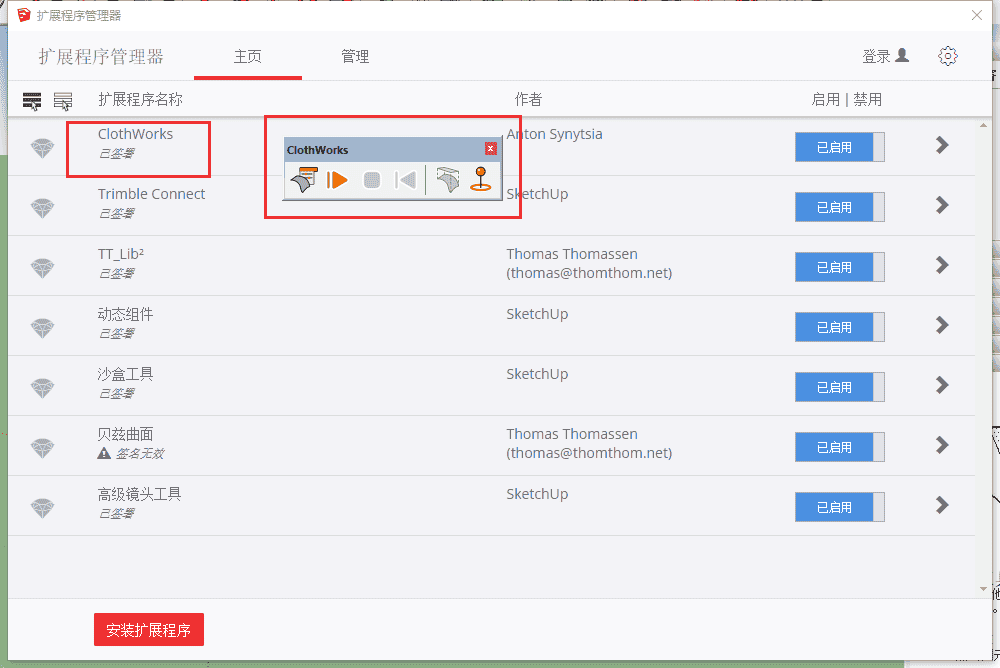Select all extensions list icon
Screen dimensions: 1000x668
32,101
